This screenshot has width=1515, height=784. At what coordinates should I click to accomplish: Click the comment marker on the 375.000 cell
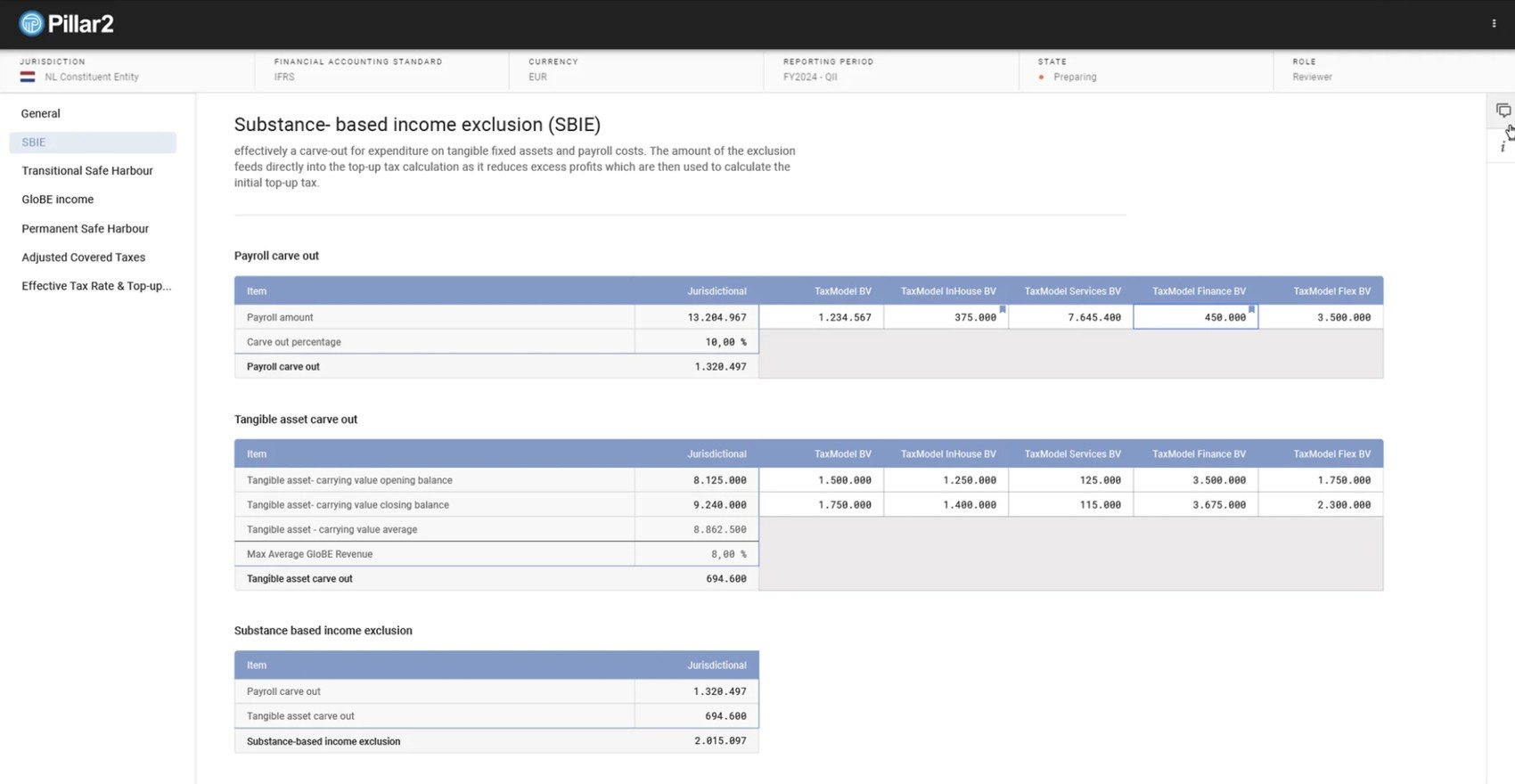(1003, 309)
